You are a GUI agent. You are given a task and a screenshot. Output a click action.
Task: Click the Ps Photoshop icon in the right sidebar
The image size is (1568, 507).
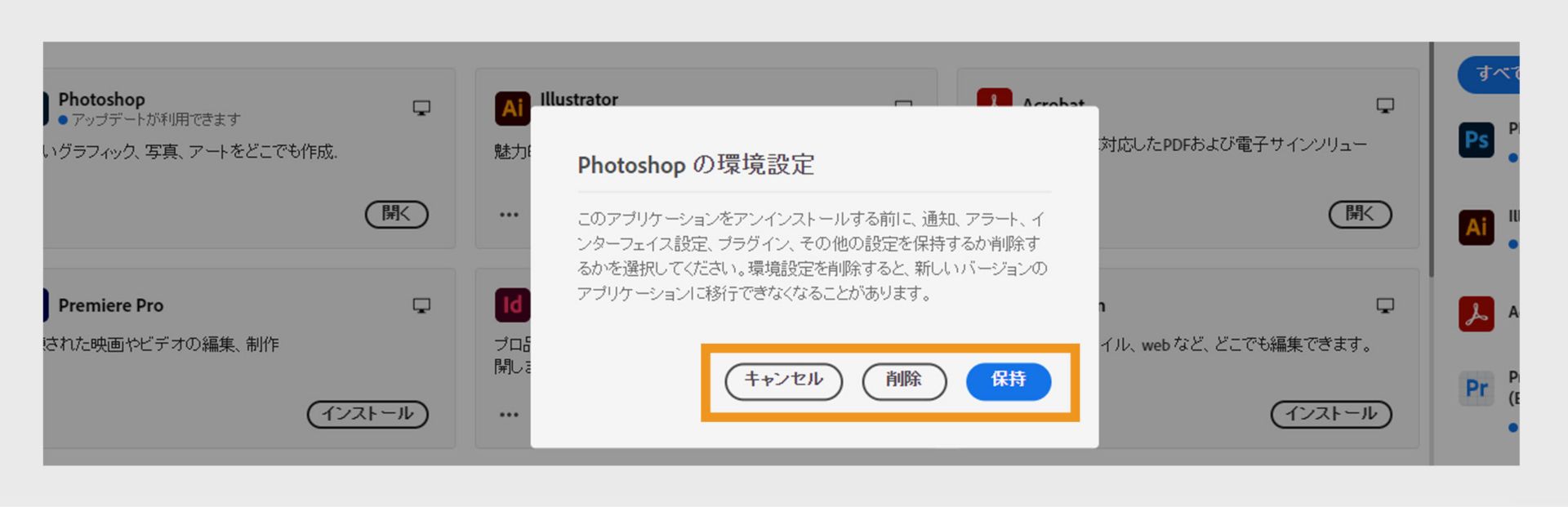(1477, 140)
